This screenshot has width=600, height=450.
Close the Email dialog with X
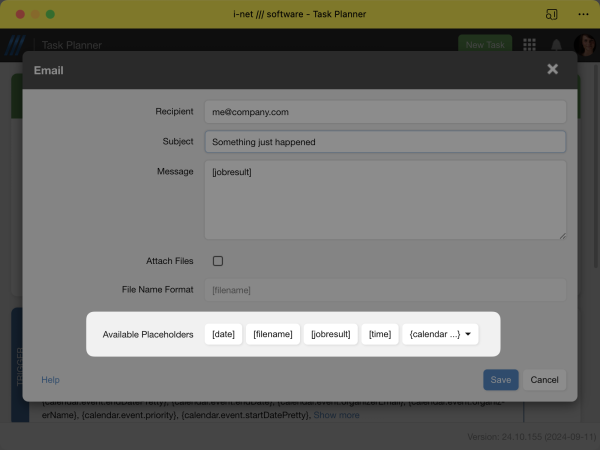[552, 70]
